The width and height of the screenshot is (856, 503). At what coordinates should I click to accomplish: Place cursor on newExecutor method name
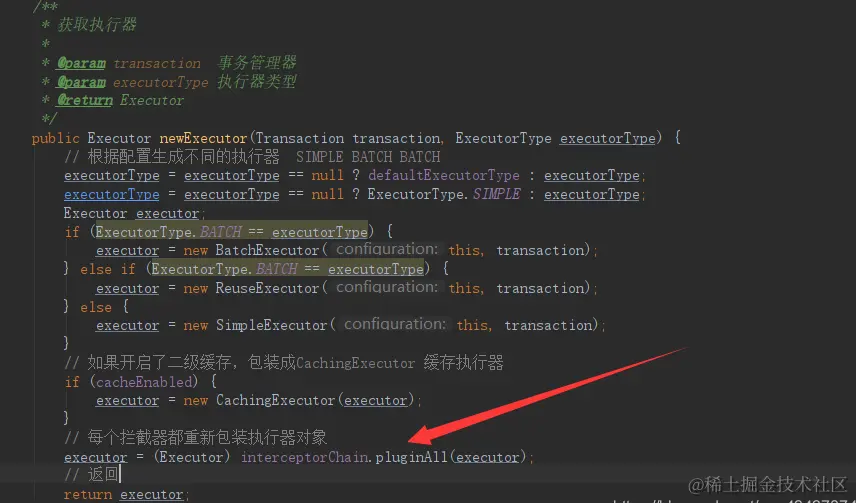pyautogui.click(x=204, y=139)
